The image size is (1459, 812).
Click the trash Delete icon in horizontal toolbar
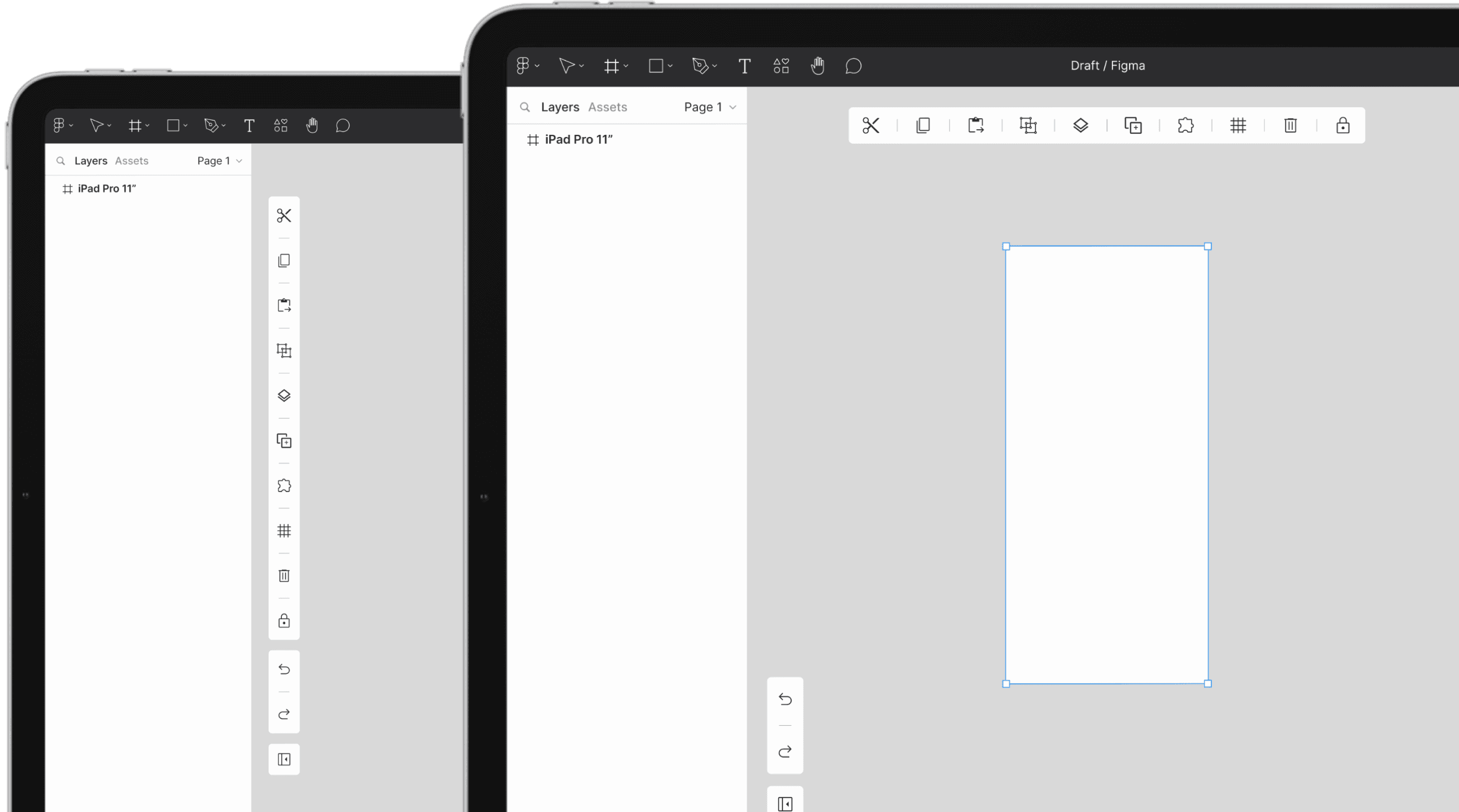coord(1290,125)
